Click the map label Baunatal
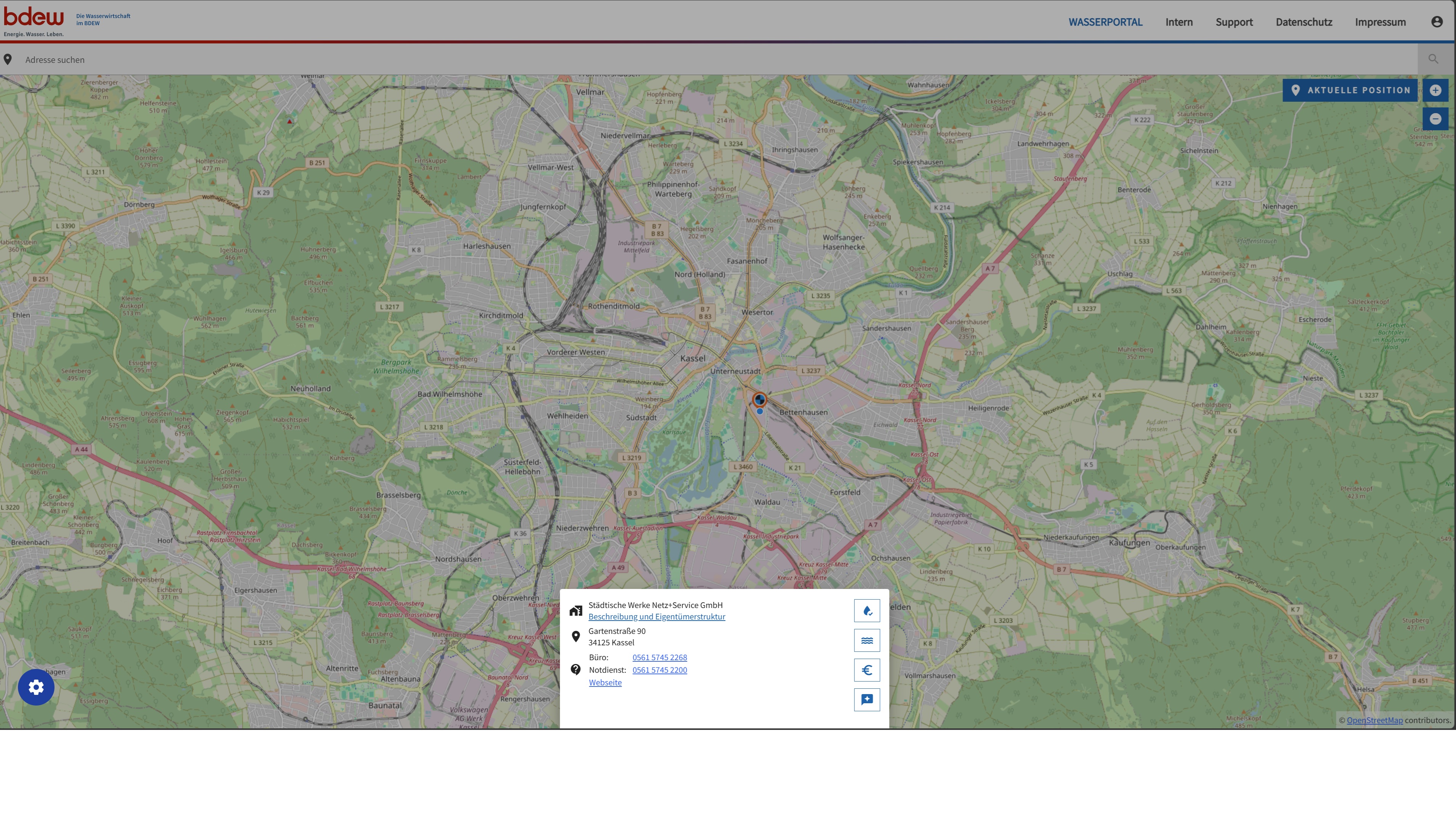The height and width of the screenshot is (816, 1456). pos(385,705)
